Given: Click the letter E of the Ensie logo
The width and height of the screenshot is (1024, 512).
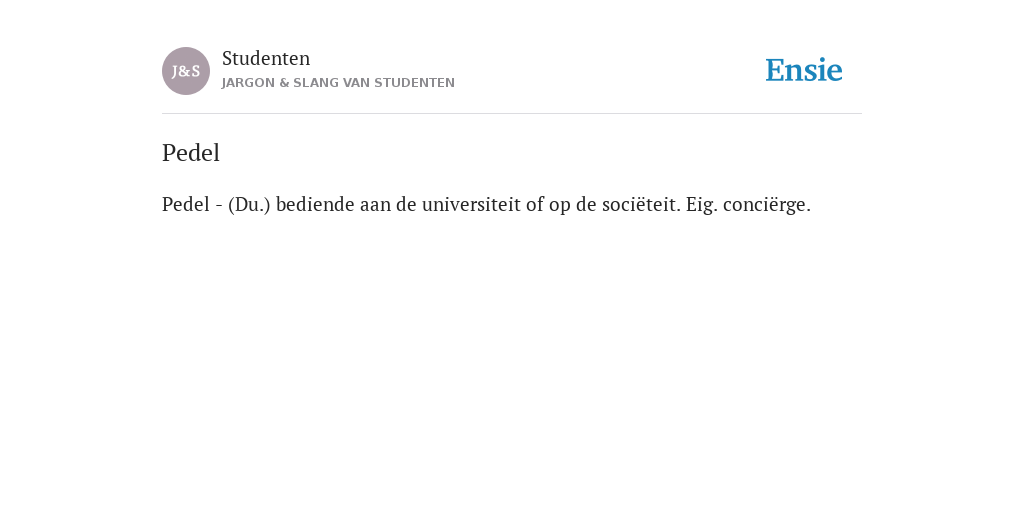Looking at the screenshot, I should click(x=775, y=70).
